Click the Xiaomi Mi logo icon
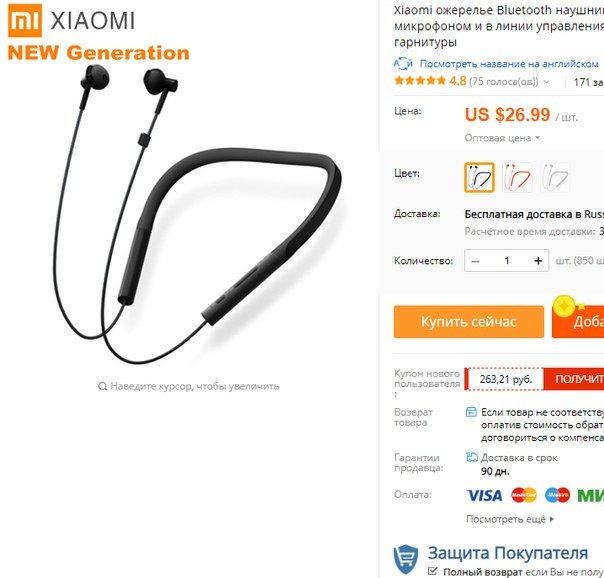The height and width of the screenshot is (578, 604). click(25, 20)
